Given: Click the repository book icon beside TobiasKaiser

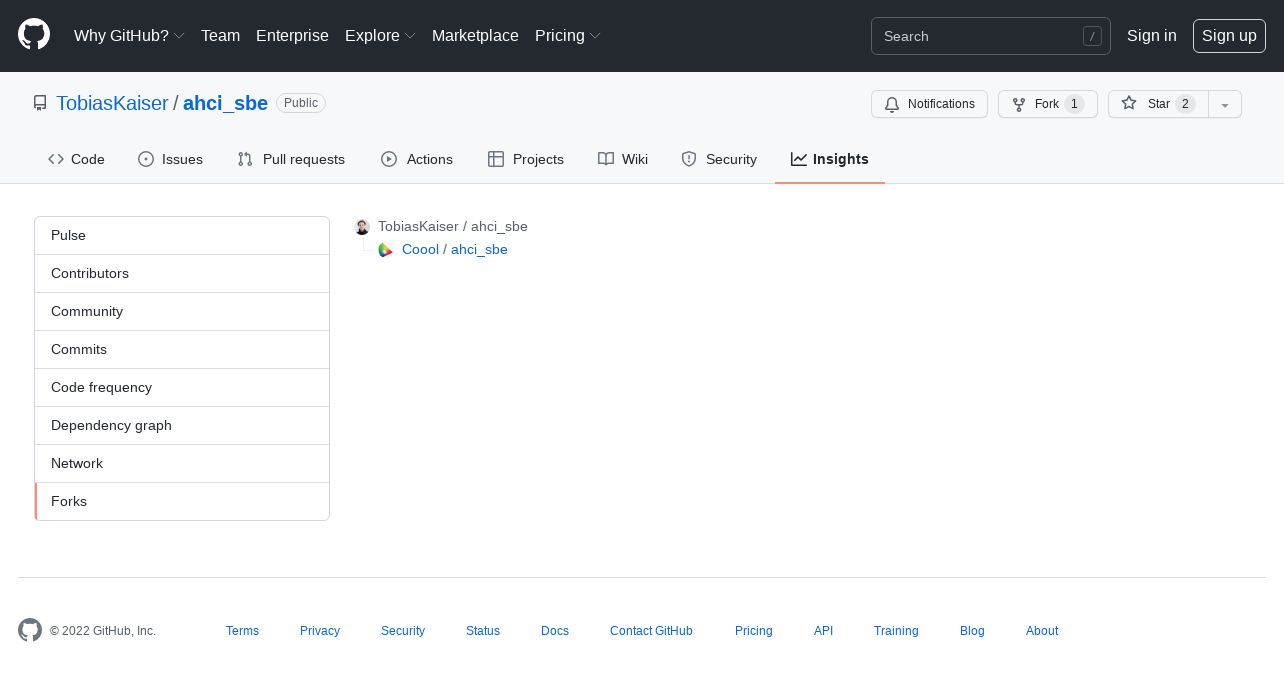Looking at the screenshot, I should point(40,103).
